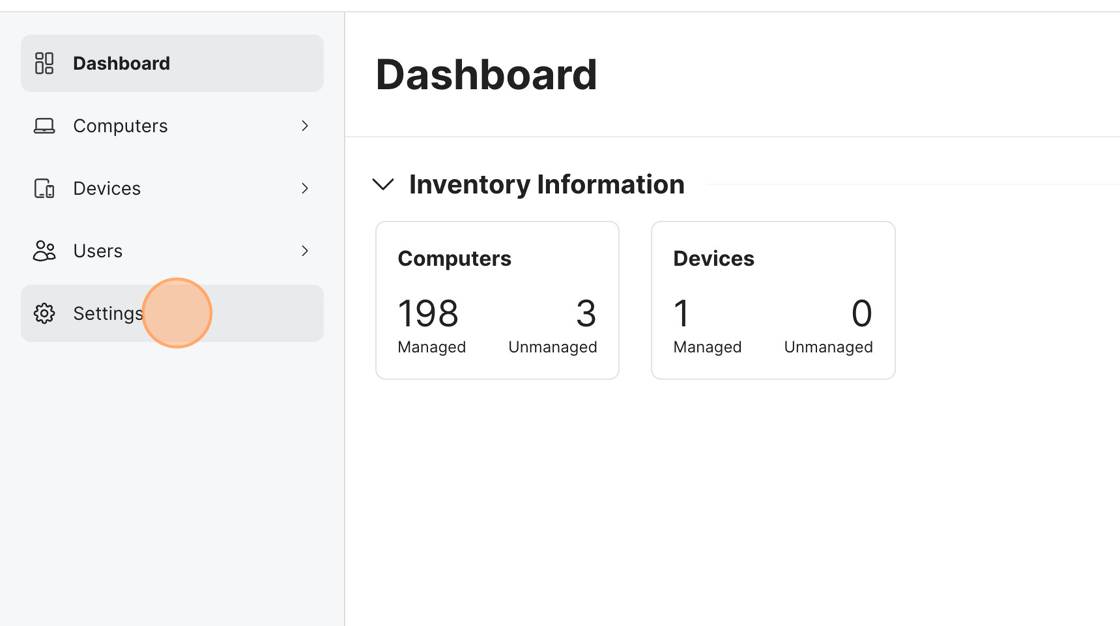Expand the Computers menu chevron
Viewport: 1120px width, 626px height.
(x=305, y=126)
